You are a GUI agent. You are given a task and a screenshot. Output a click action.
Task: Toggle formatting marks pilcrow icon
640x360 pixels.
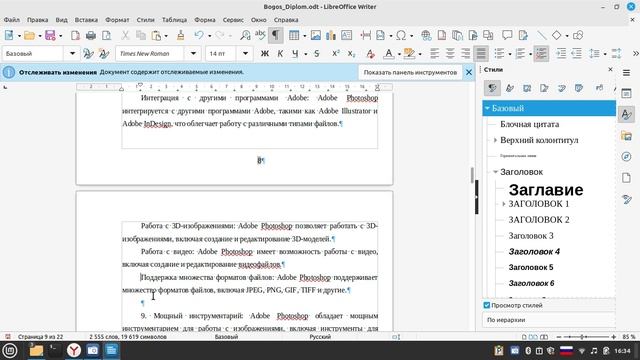[276, 36]
